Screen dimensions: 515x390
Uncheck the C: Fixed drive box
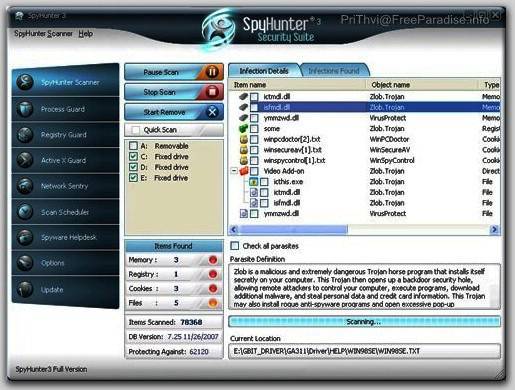click(x=133, y=156)
